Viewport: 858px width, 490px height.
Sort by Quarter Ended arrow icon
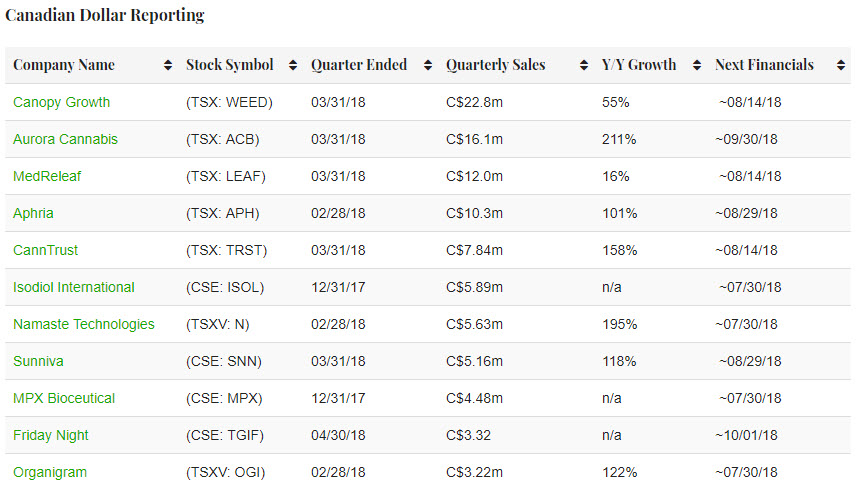click(x=428, y=65)
